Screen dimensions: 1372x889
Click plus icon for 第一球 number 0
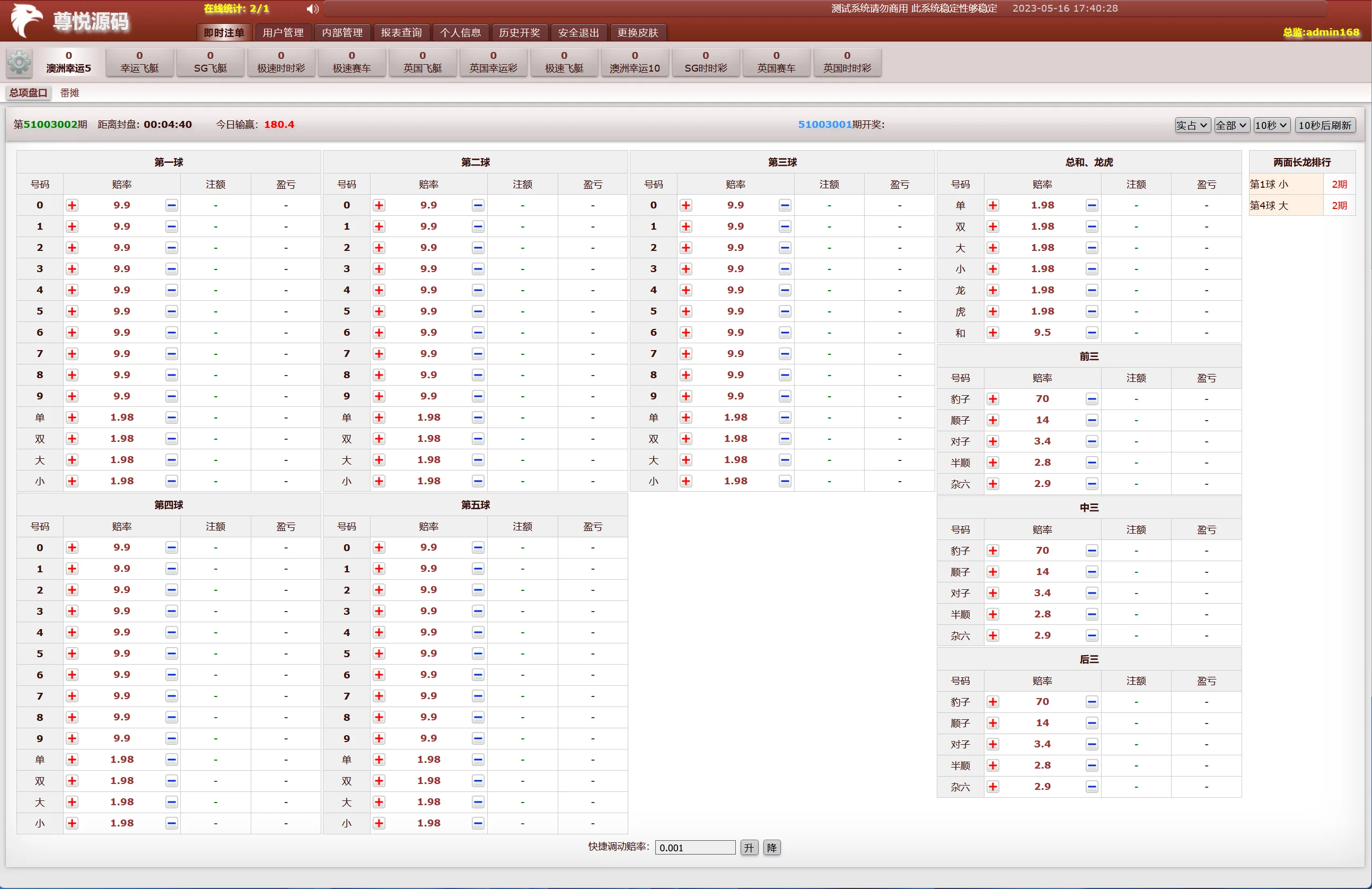[x=72, y=205]
